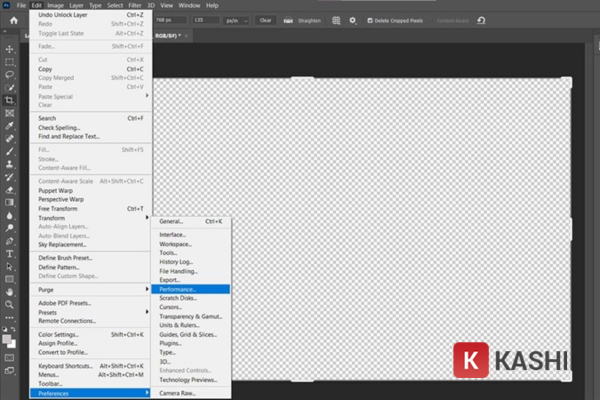The image size is (600, 400).
Task: Select the Brush tool
Action: tap(10, 152)
